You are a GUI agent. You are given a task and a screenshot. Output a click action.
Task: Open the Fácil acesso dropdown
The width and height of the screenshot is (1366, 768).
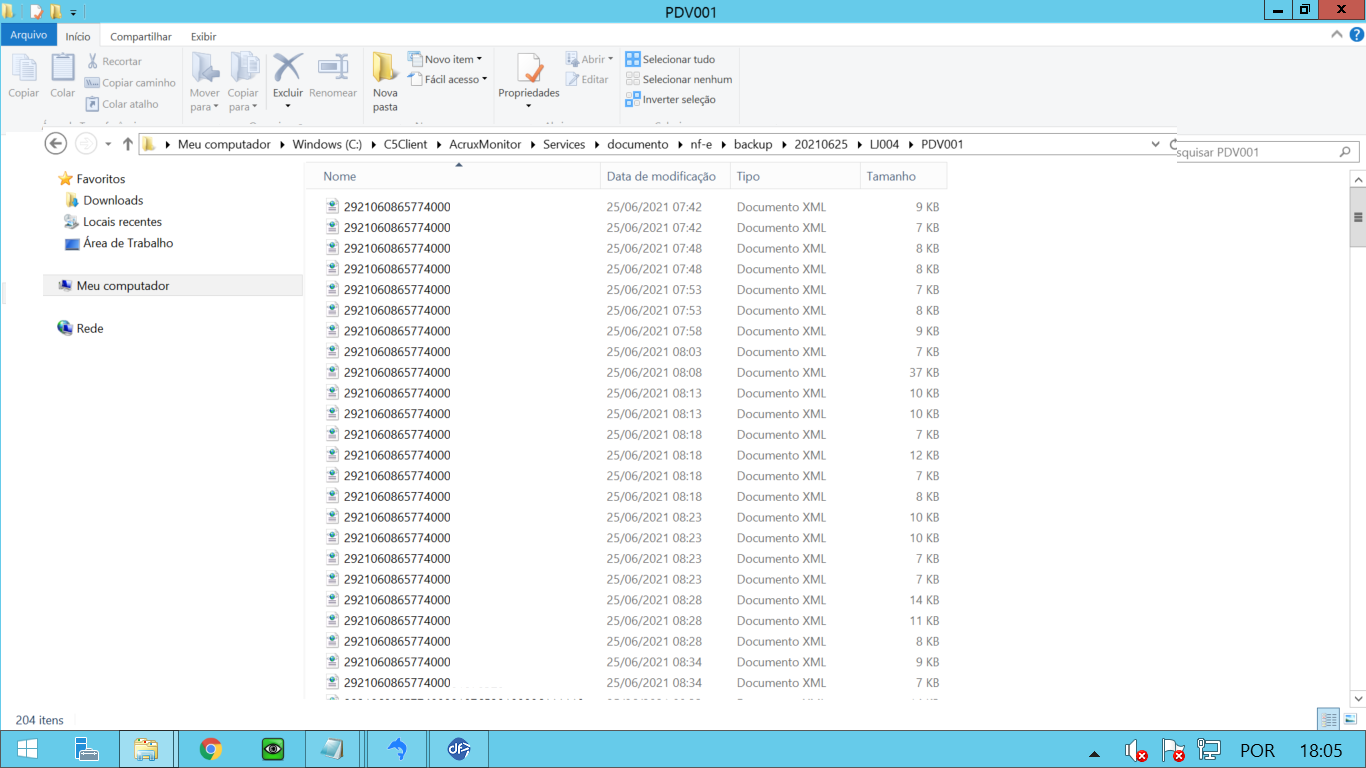(x=448, y=79)
